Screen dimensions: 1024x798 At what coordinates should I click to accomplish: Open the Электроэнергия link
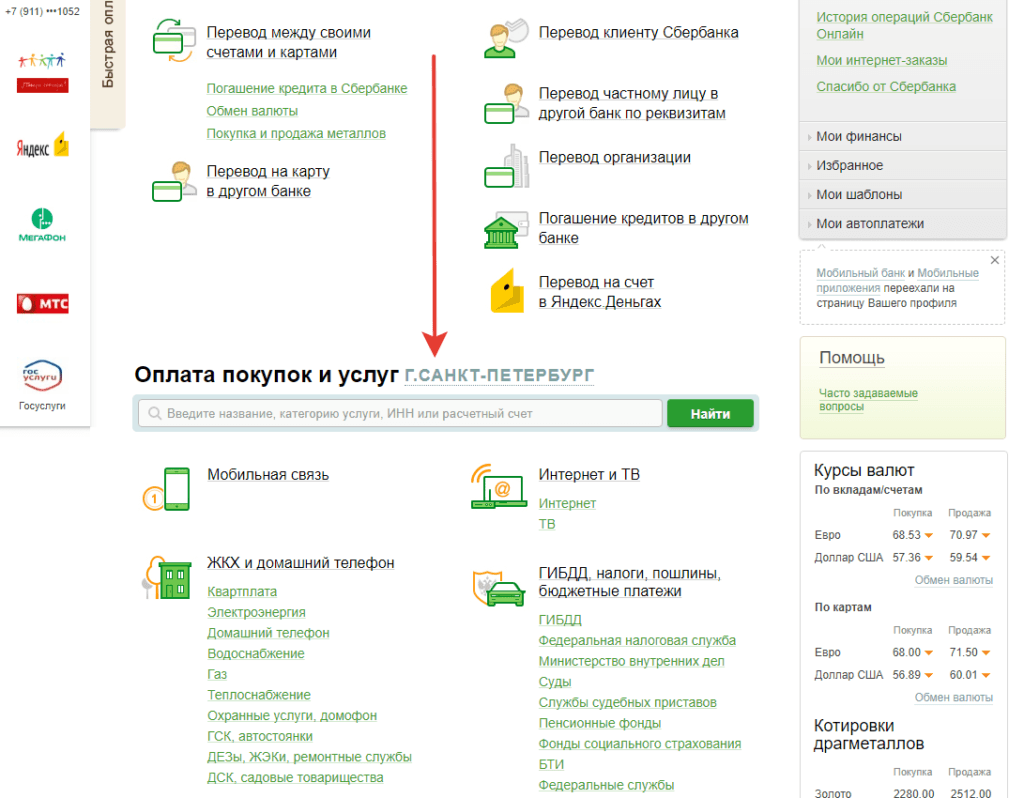tap(256, 612)
